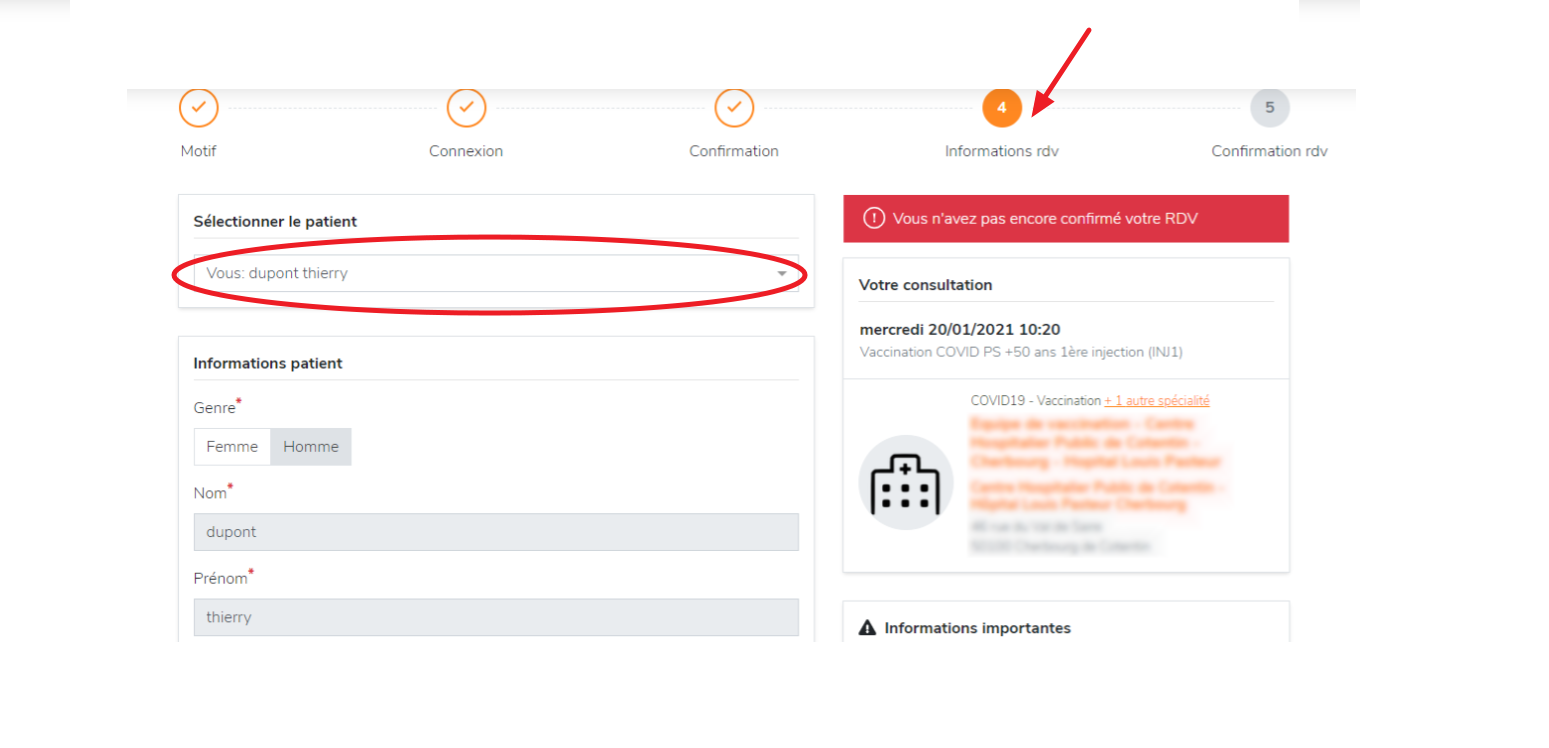Screen dimensions: 1549x748
Task: Go to the Informations rdv step label
Action: 1001,151
